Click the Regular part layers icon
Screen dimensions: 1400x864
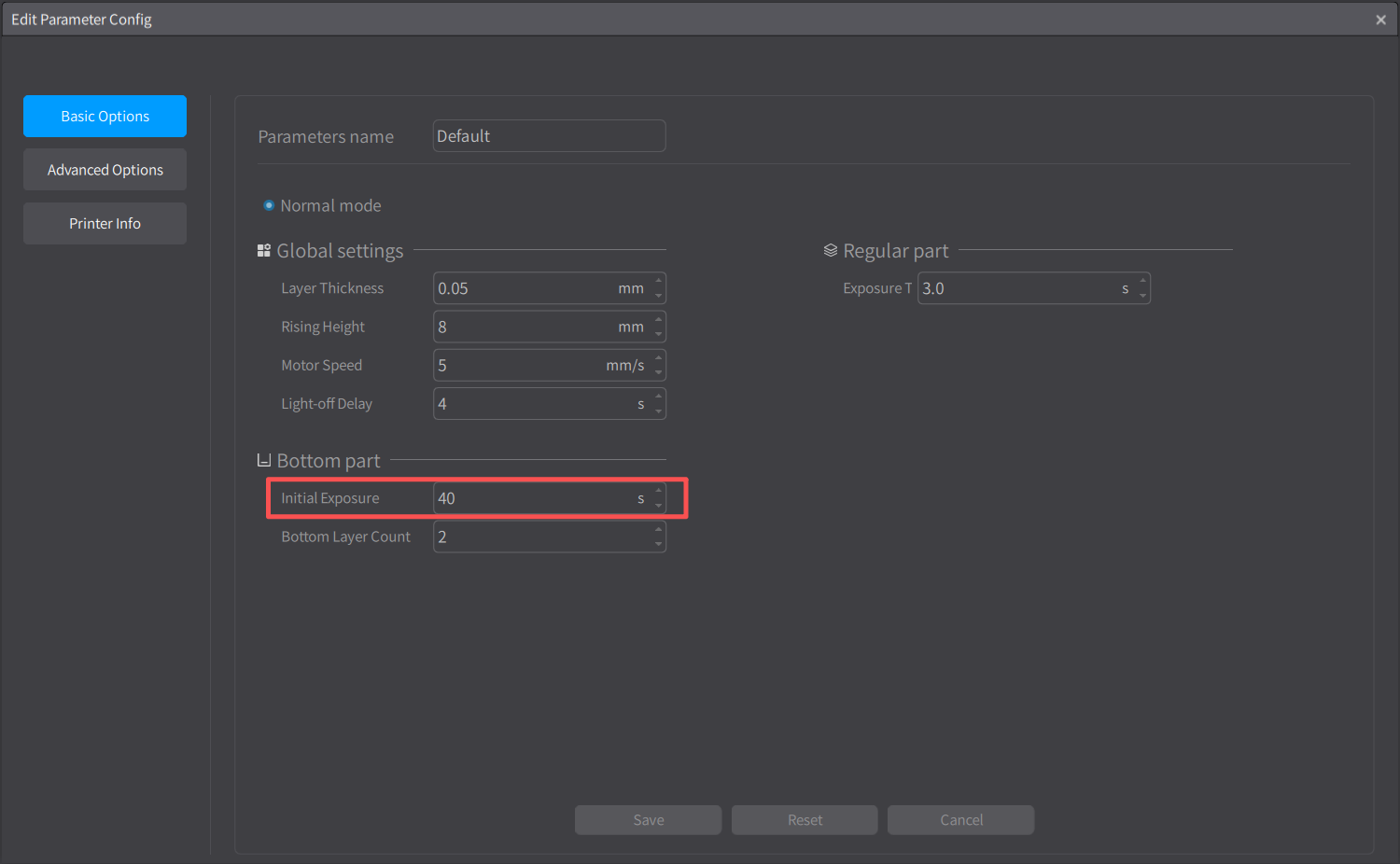pos(830,251)
